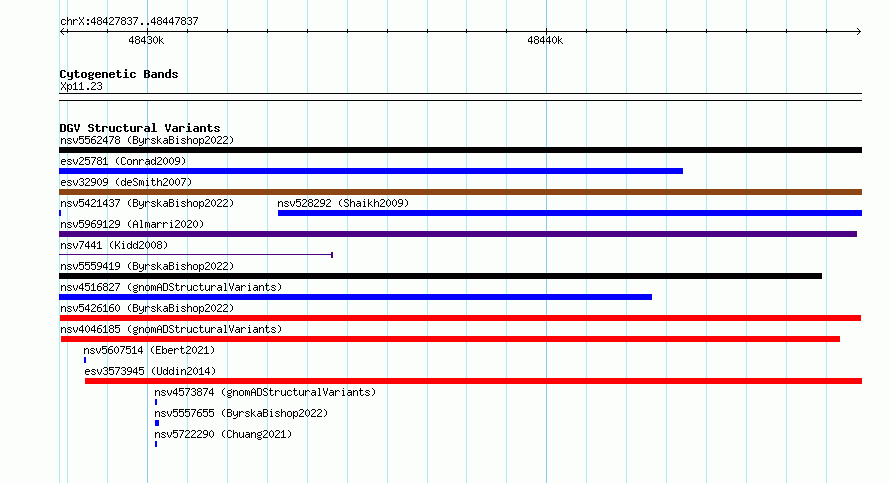Open nsv4516827 (gnomADStructuralVariants) label
The height and width of the screenshot is (483, 890).
(x=171, y=287)
